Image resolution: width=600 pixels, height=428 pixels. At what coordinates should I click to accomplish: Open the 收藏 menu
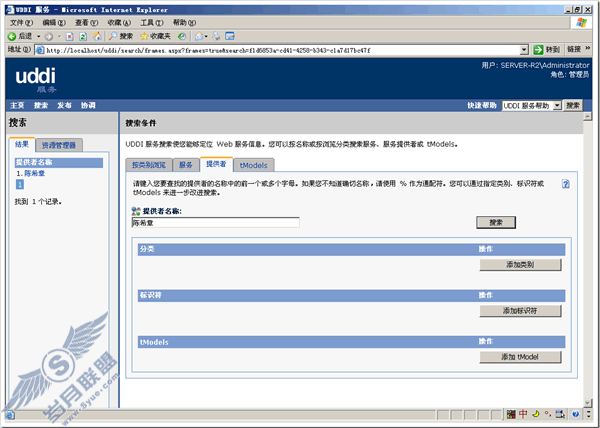pyautogui.click(x=119, y=23)
